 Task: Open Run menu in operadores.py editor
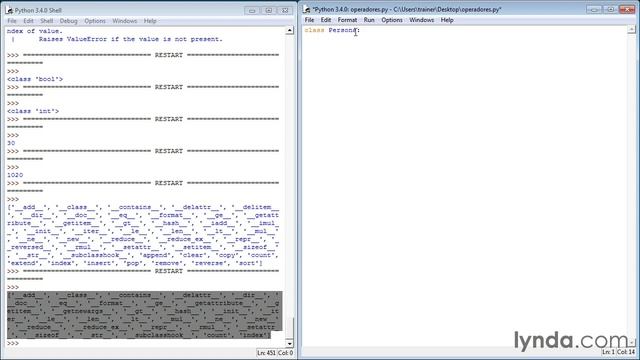tap(369, 20)
